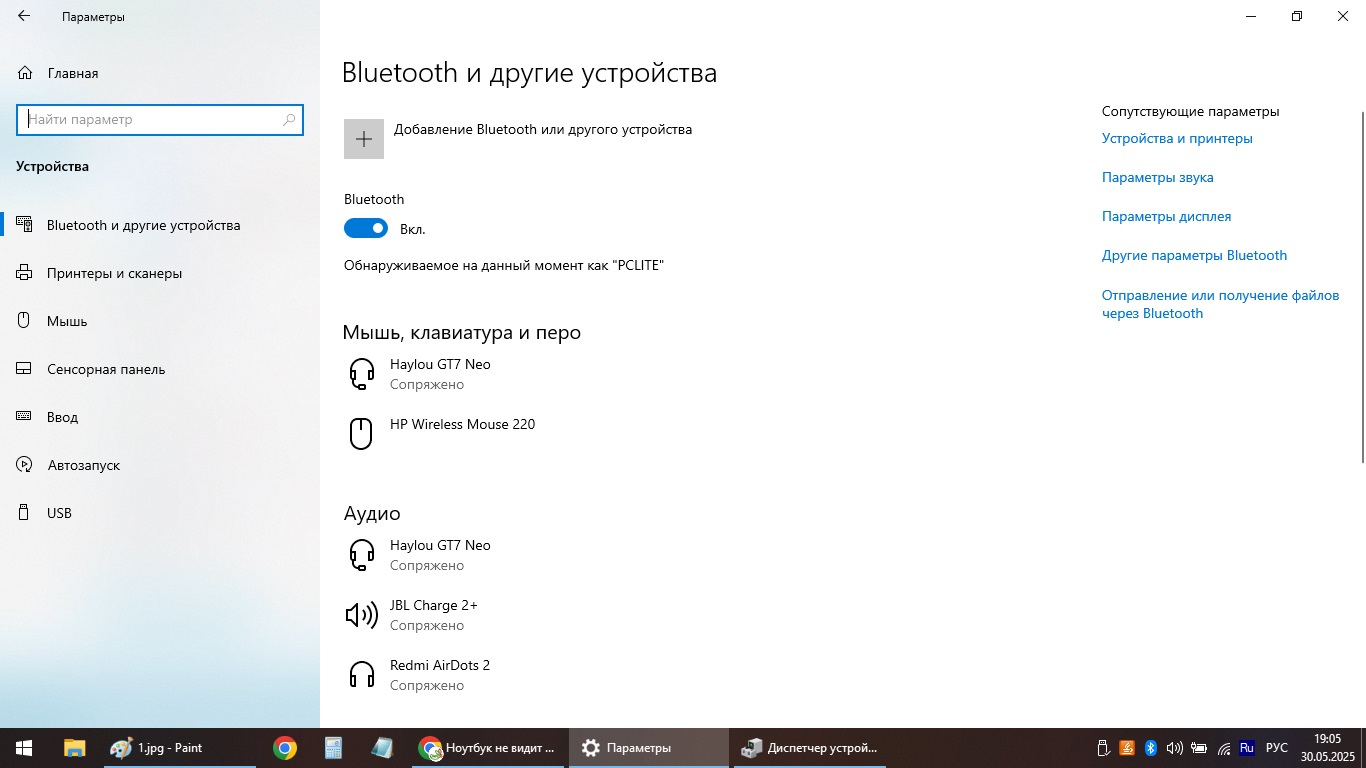This screenshot has width=1366, height=768.
Task: Click the plus icon to add Bluetooth device
Action: [x=364, y=139]
